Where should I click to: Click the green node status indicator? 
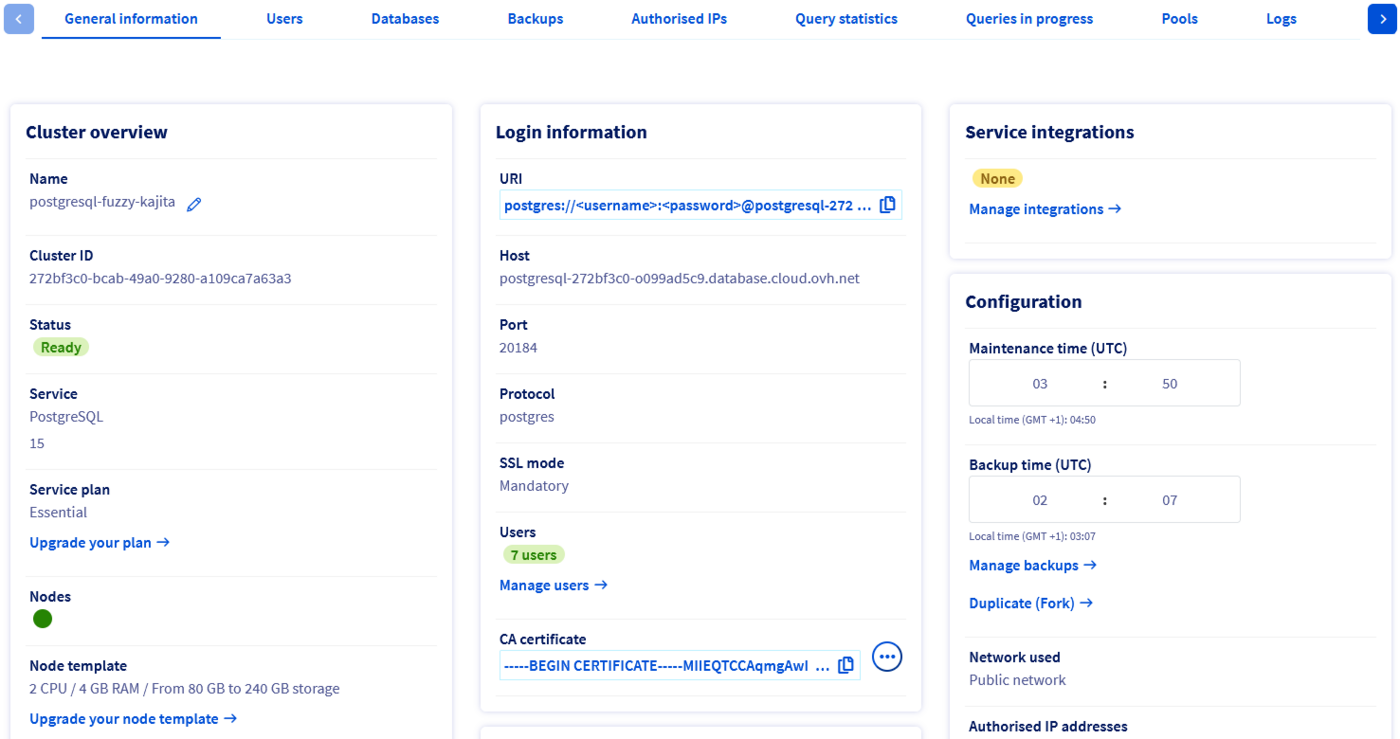(x=42, y=618)
